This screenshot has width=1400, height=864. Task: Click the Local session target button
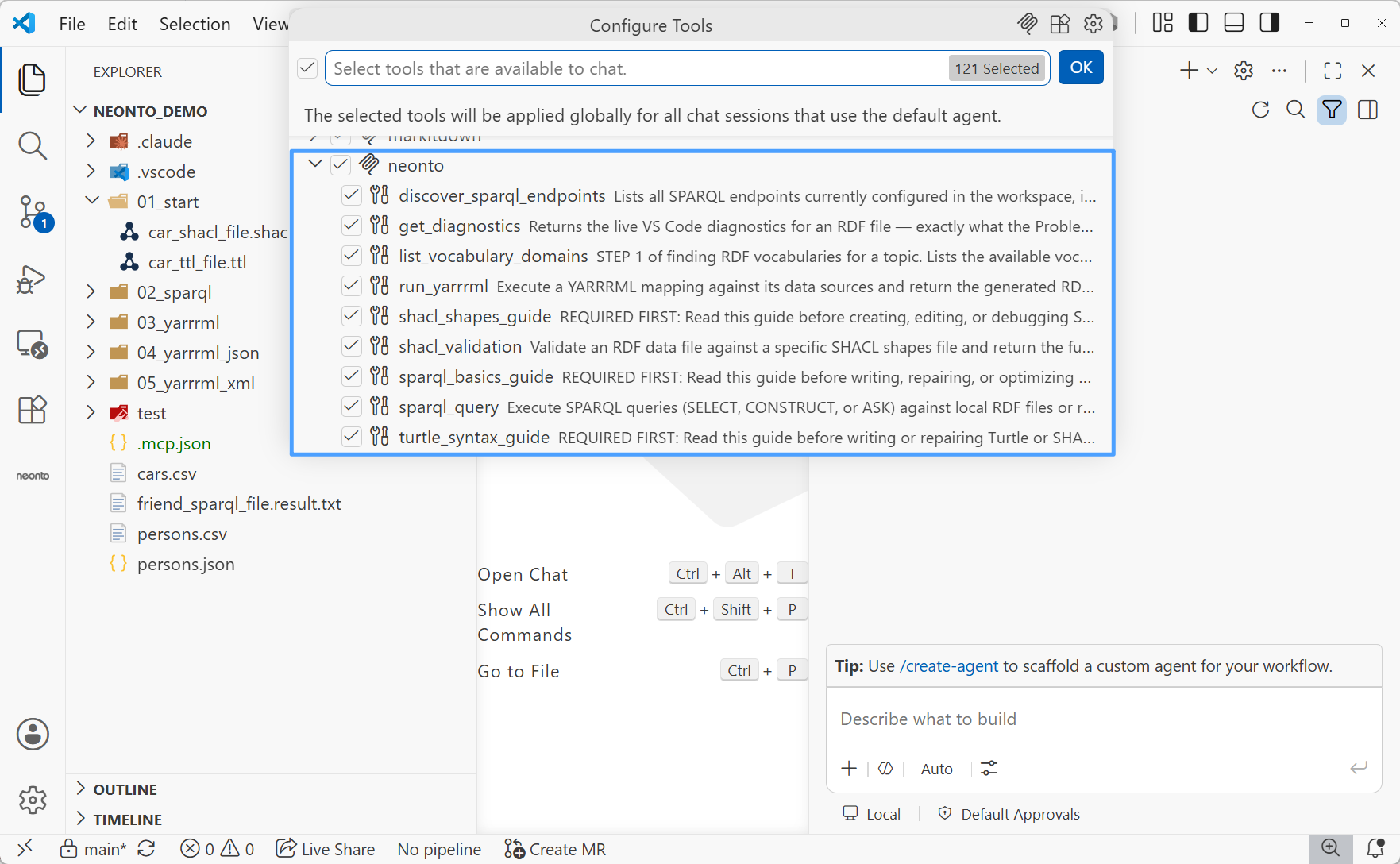tap(872, 814)
